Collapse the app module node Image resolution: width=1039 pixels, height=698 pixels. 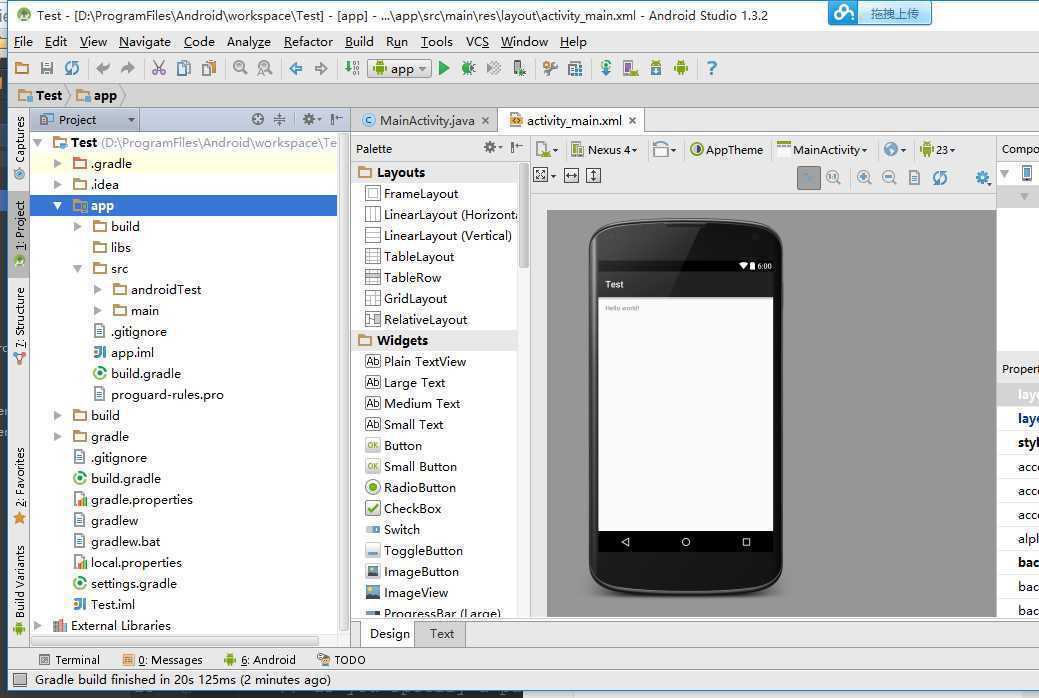pyautogui.click(x=58, y=205)
